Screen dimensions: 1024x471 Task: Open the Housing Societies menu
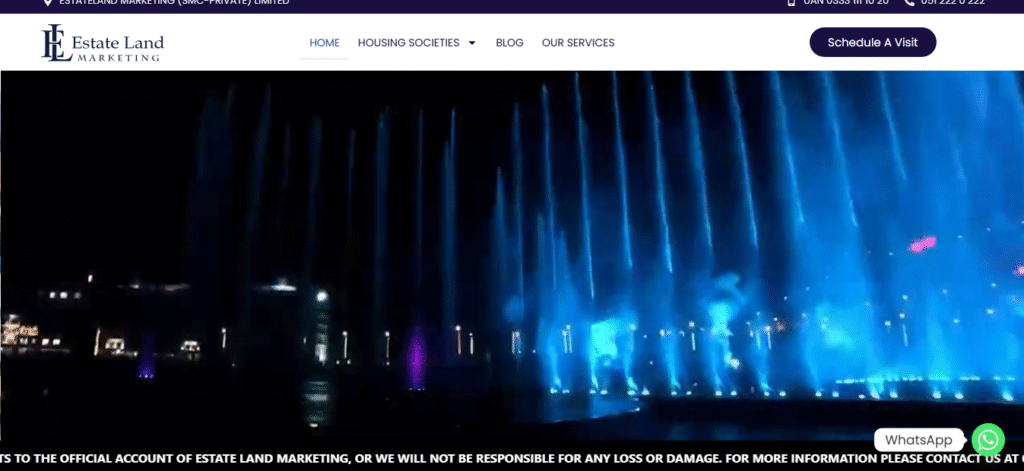408,43
